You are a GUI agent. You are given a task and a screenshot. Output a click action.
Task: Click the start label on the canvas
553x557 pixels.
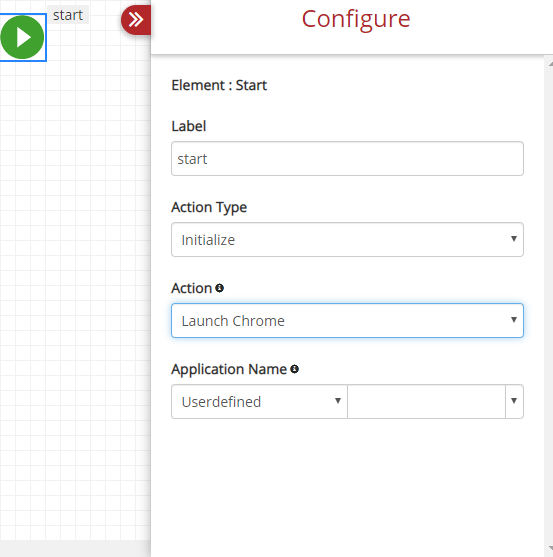tap(68, 15)
